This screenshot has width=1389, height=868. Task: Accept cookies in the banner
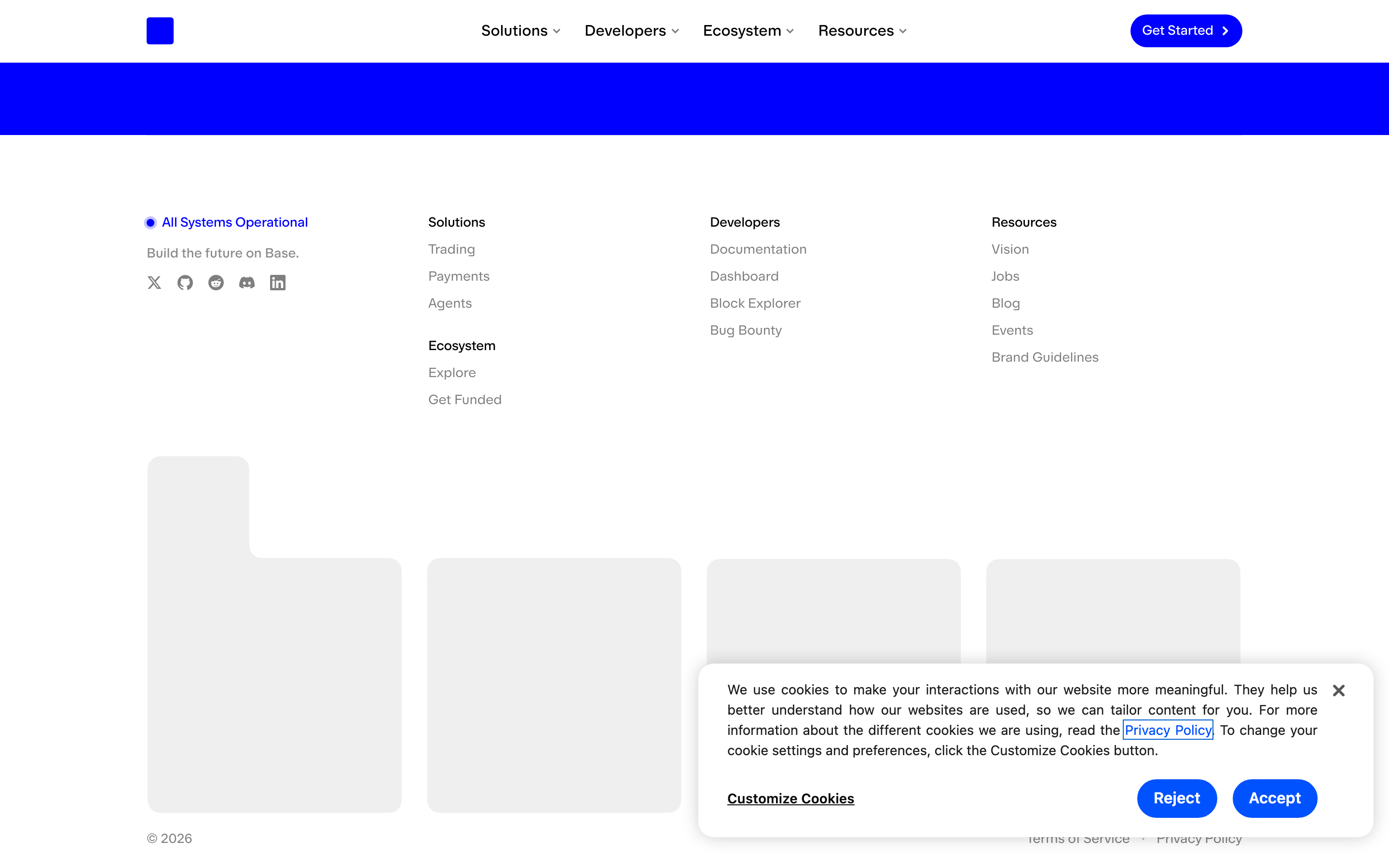pos(1275,798)
